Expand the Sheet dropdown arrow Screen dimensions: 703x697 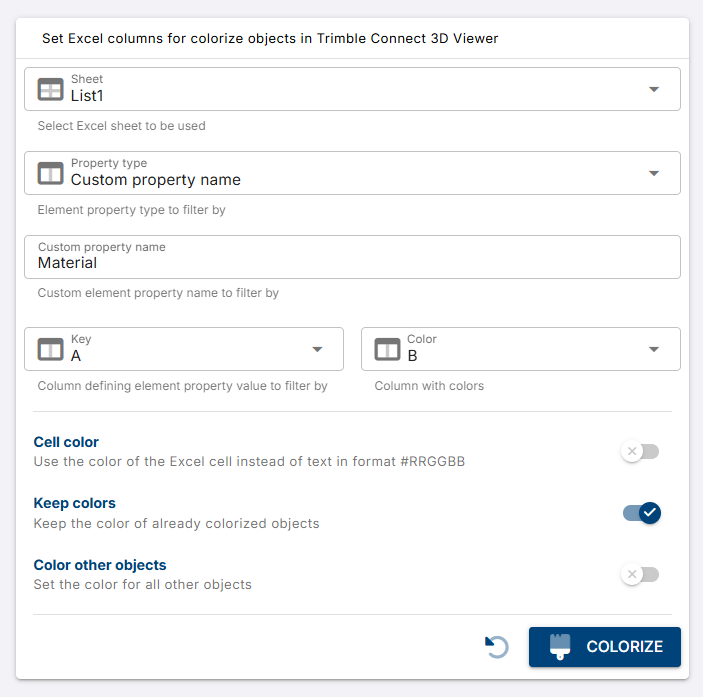[654, 89]
